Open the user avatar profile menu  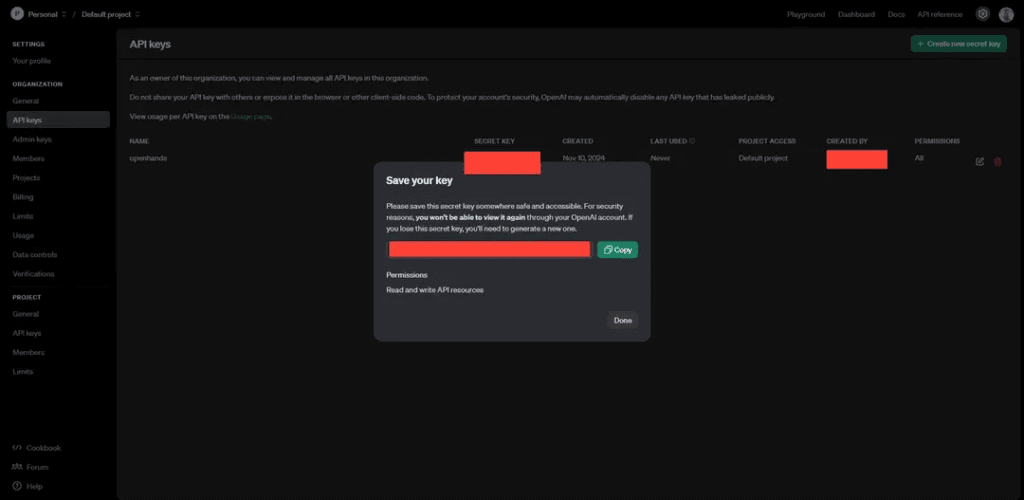(1006, 14)
